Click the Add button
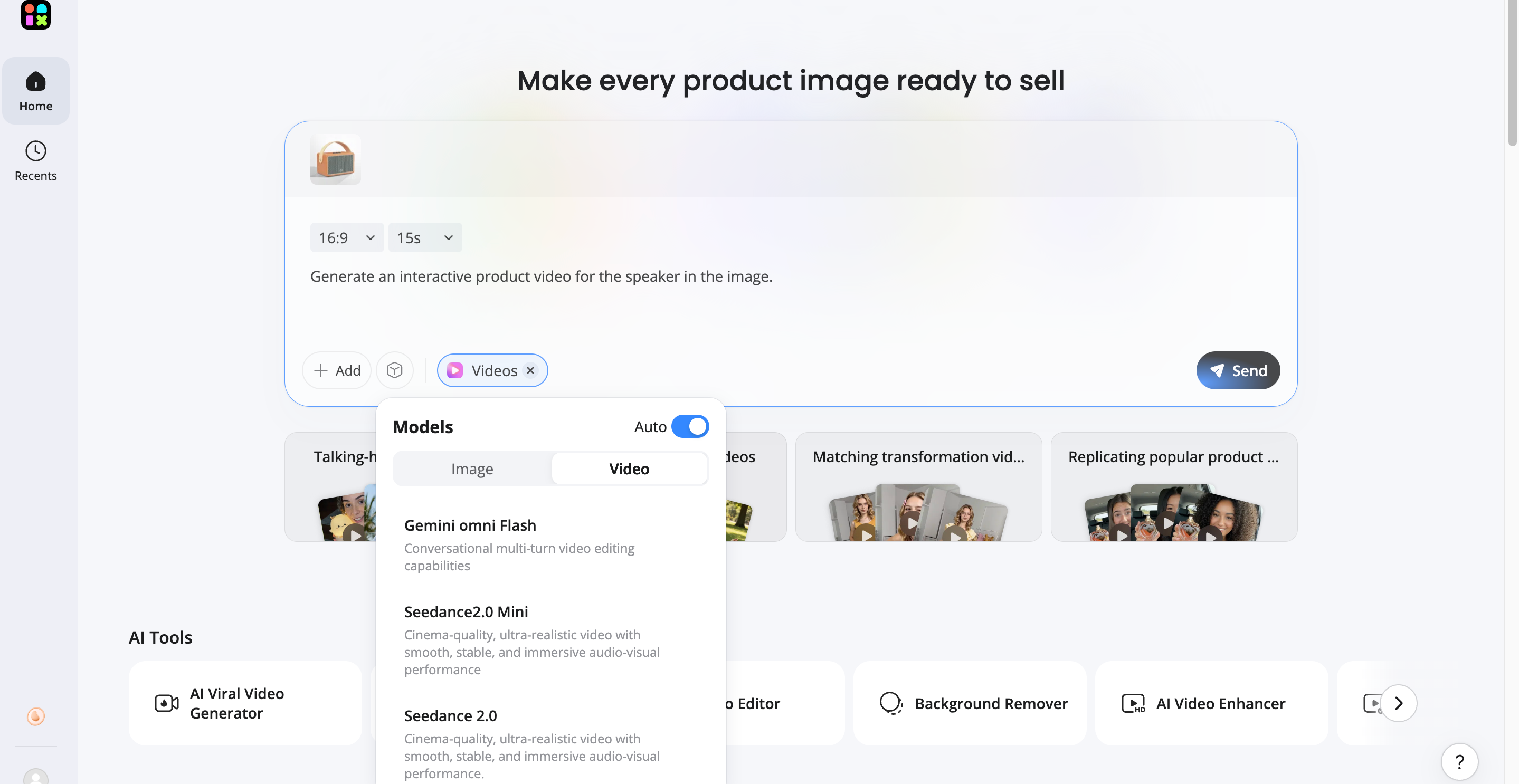Image resolution: width=1519 pixels, height=784 pixels. click(337, 370)
